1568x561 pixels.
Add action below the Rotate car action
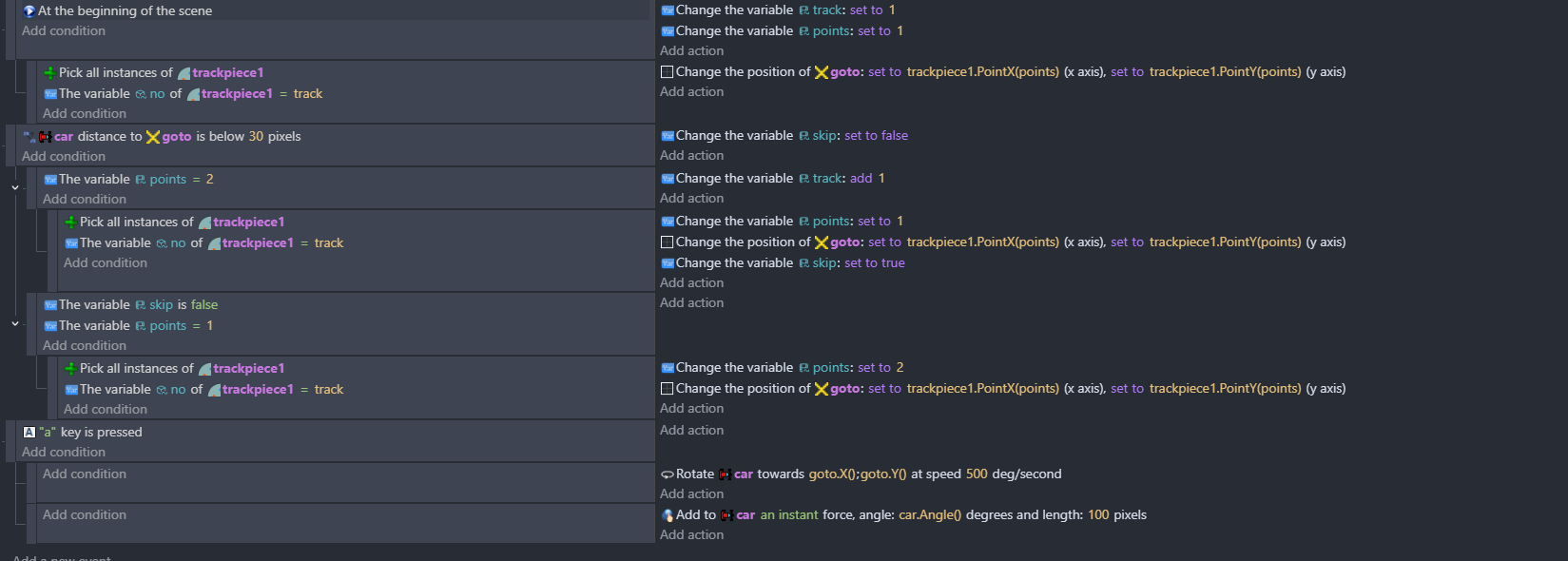point(691,494)
